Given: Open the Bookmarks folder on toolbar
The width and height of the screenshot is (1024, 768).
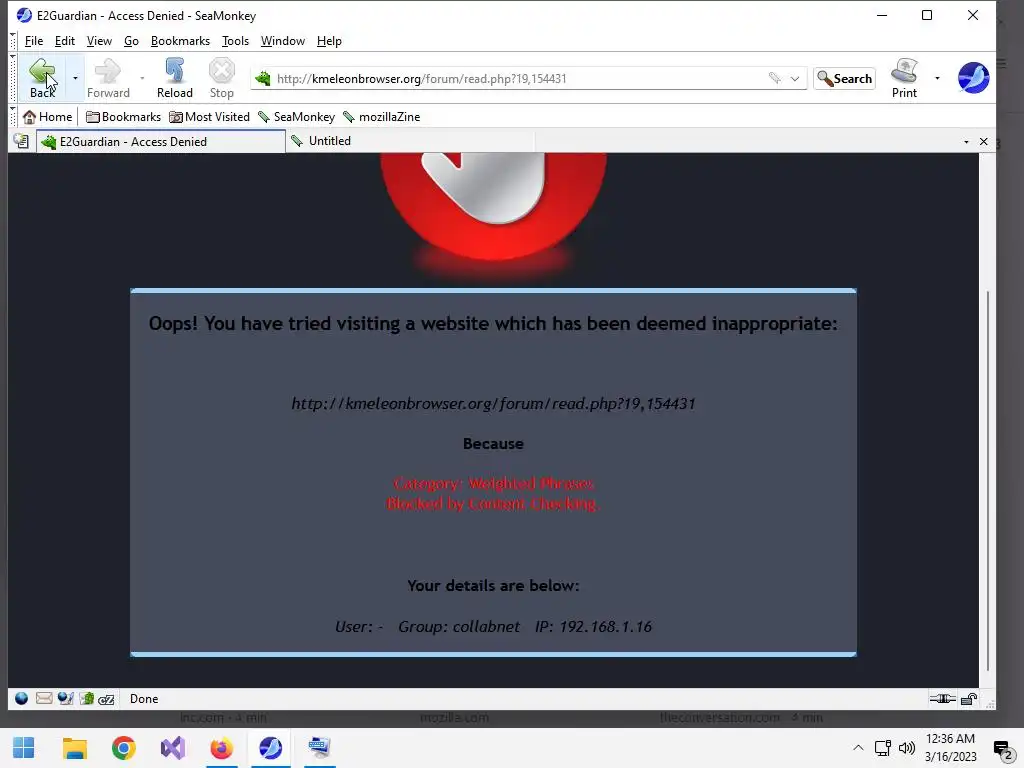Looking at the screenshot, I should click(123, 117).
